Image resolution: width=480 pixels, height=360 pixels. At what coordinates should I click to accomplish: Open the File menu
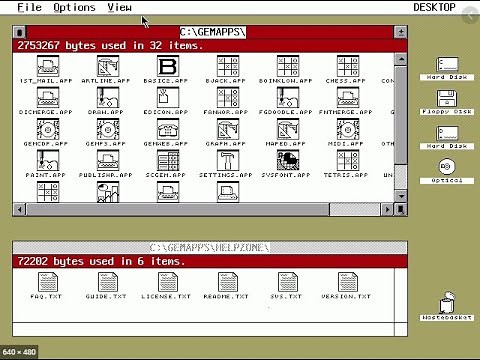[30, 7]
